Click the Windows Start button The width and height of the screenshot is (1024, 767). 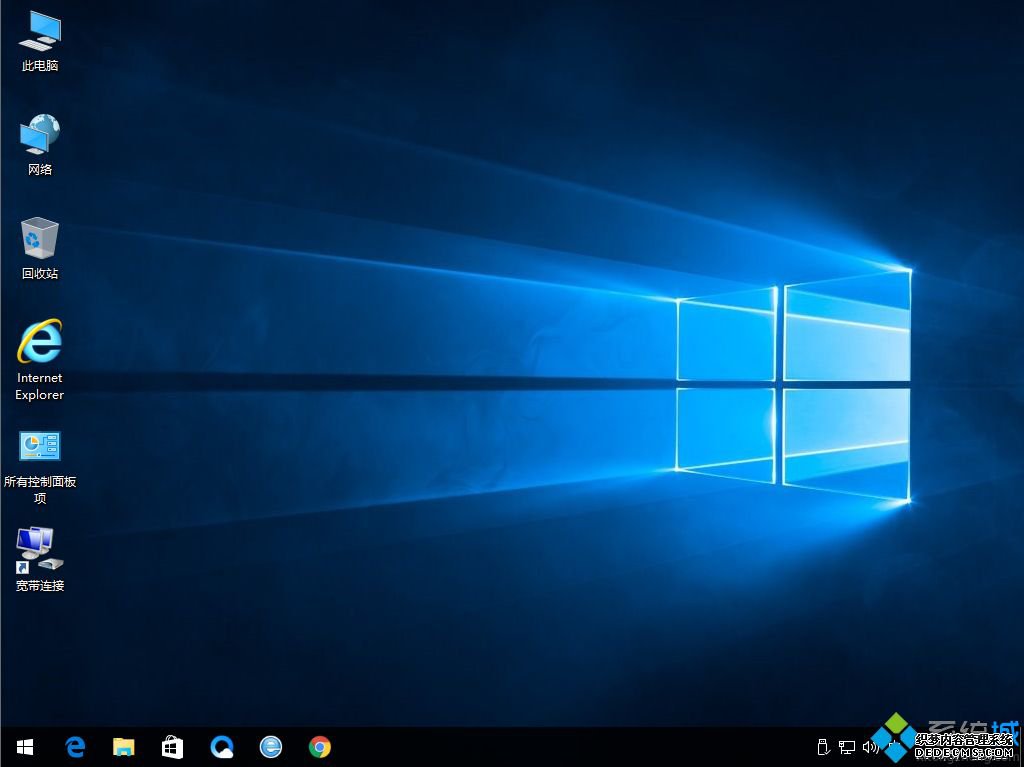(x=24, y=747)
